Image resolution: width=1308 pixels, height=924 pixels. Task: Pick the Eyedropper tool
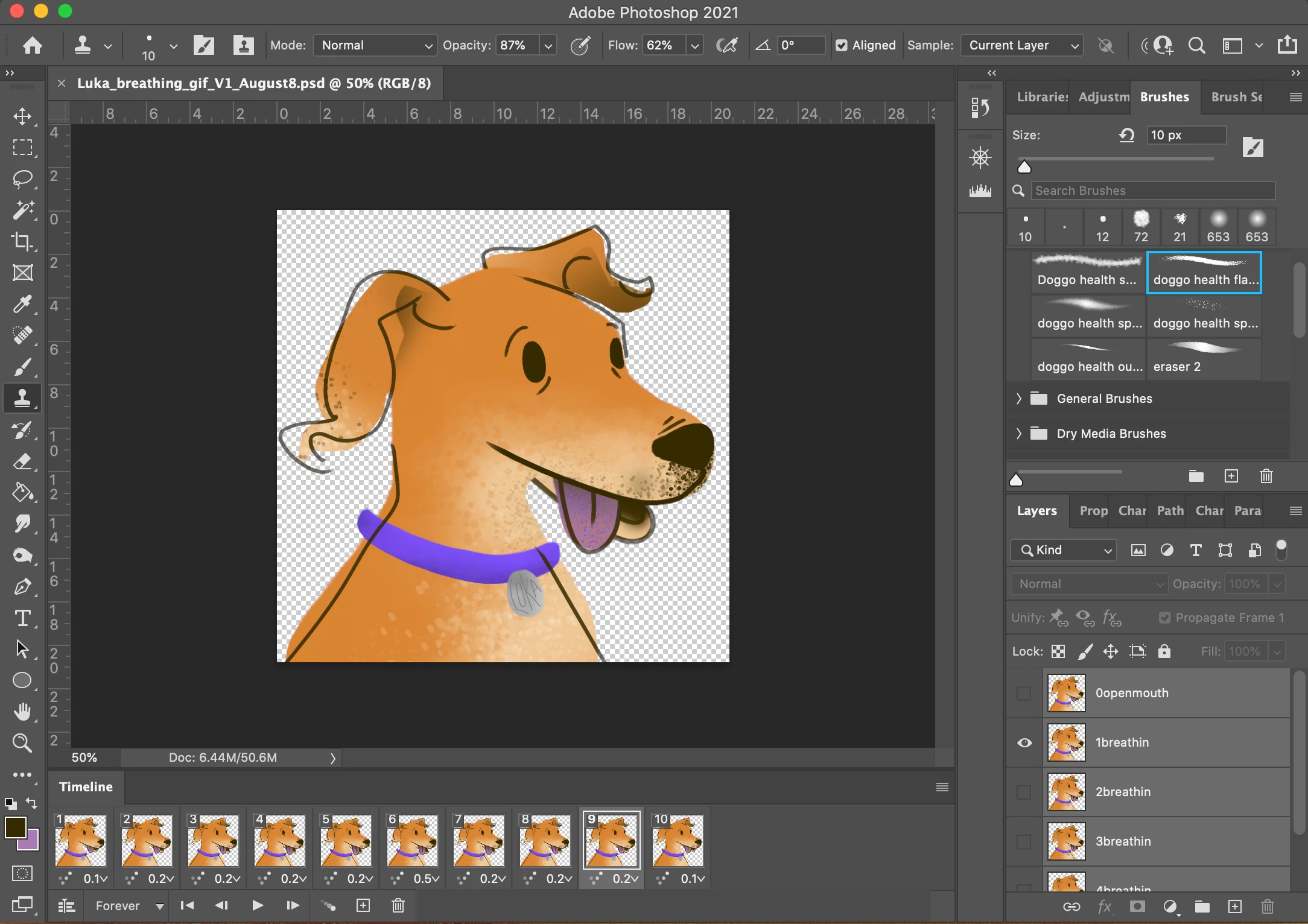(x=23, y=304)
